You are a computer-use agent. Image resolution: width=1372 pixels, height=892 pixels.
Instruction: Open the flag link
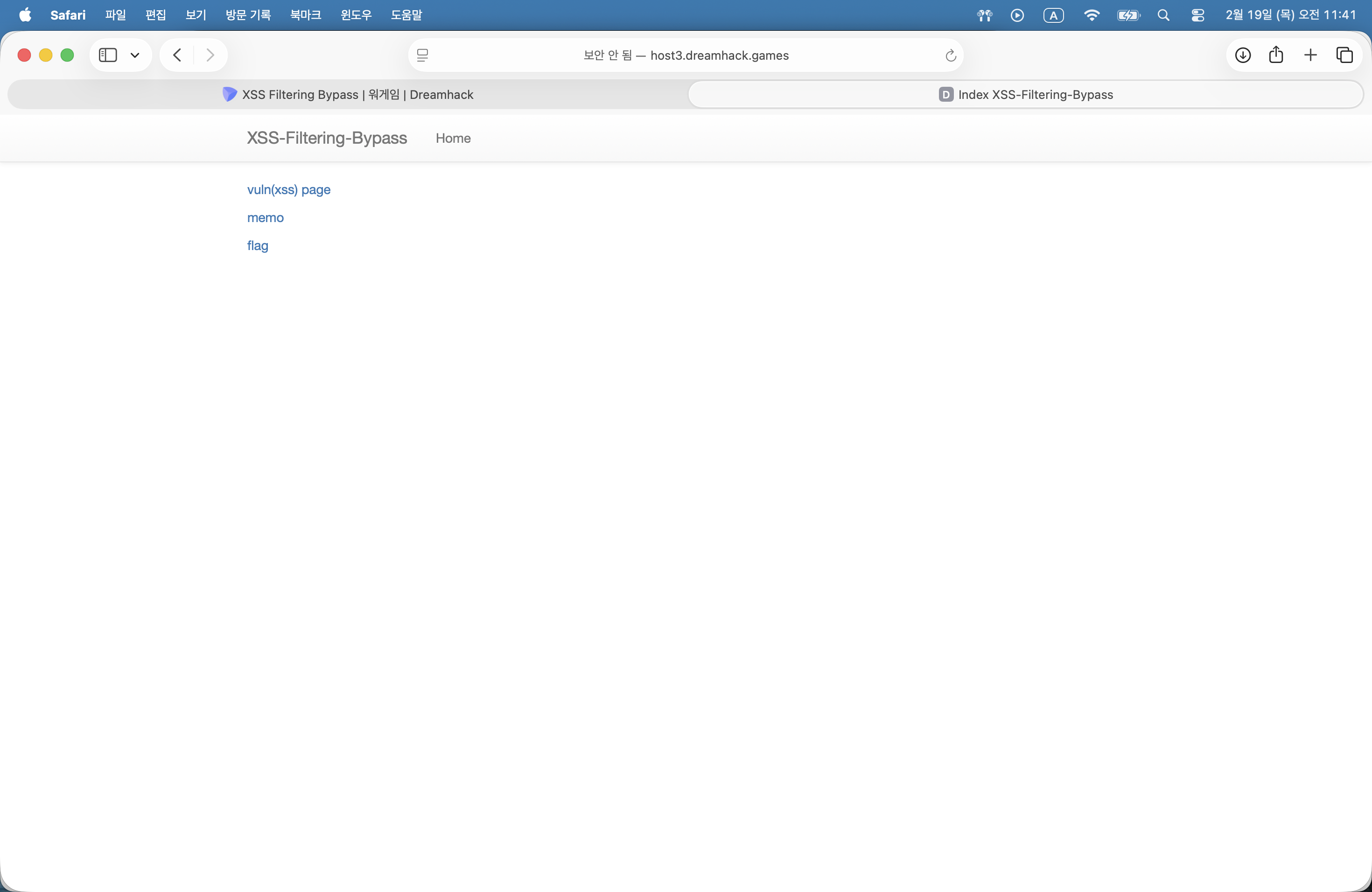258,245
